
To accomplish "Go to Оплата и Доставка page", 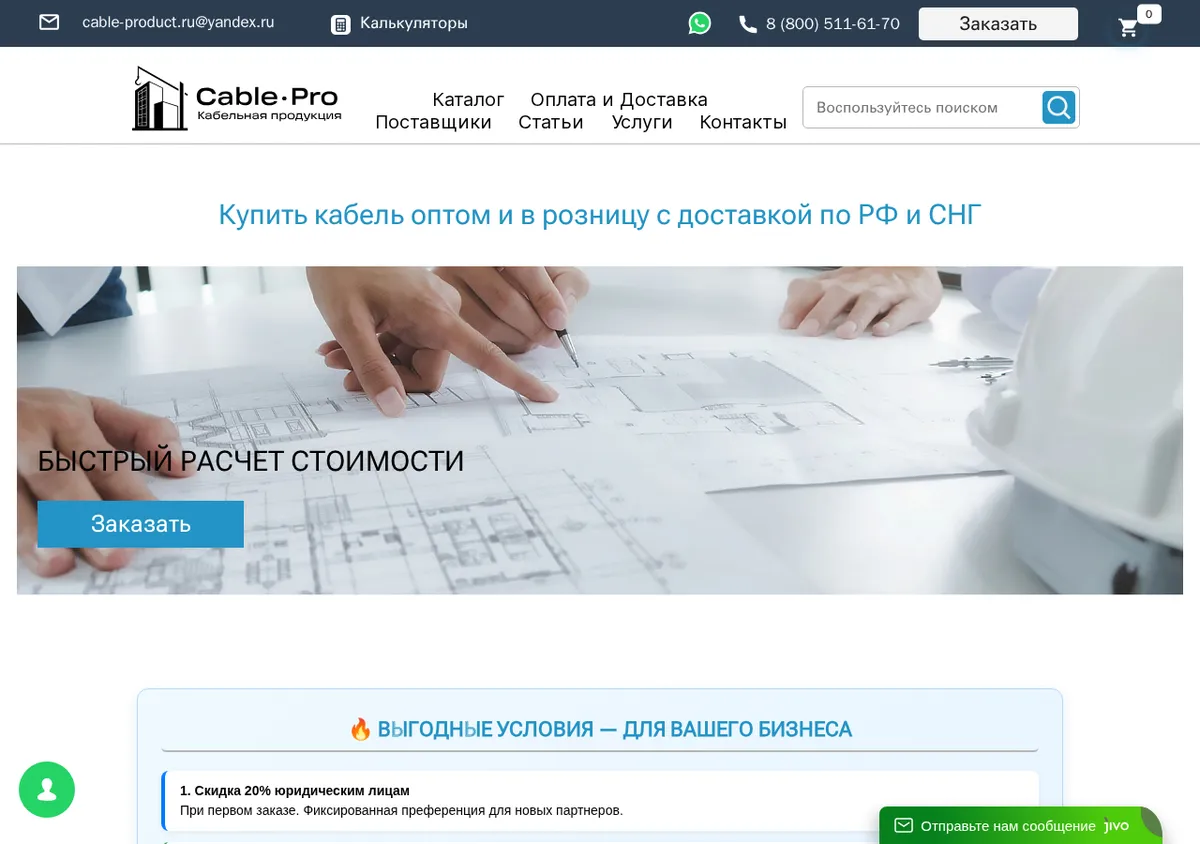I will pyautogui.click(x=619, y=99).
